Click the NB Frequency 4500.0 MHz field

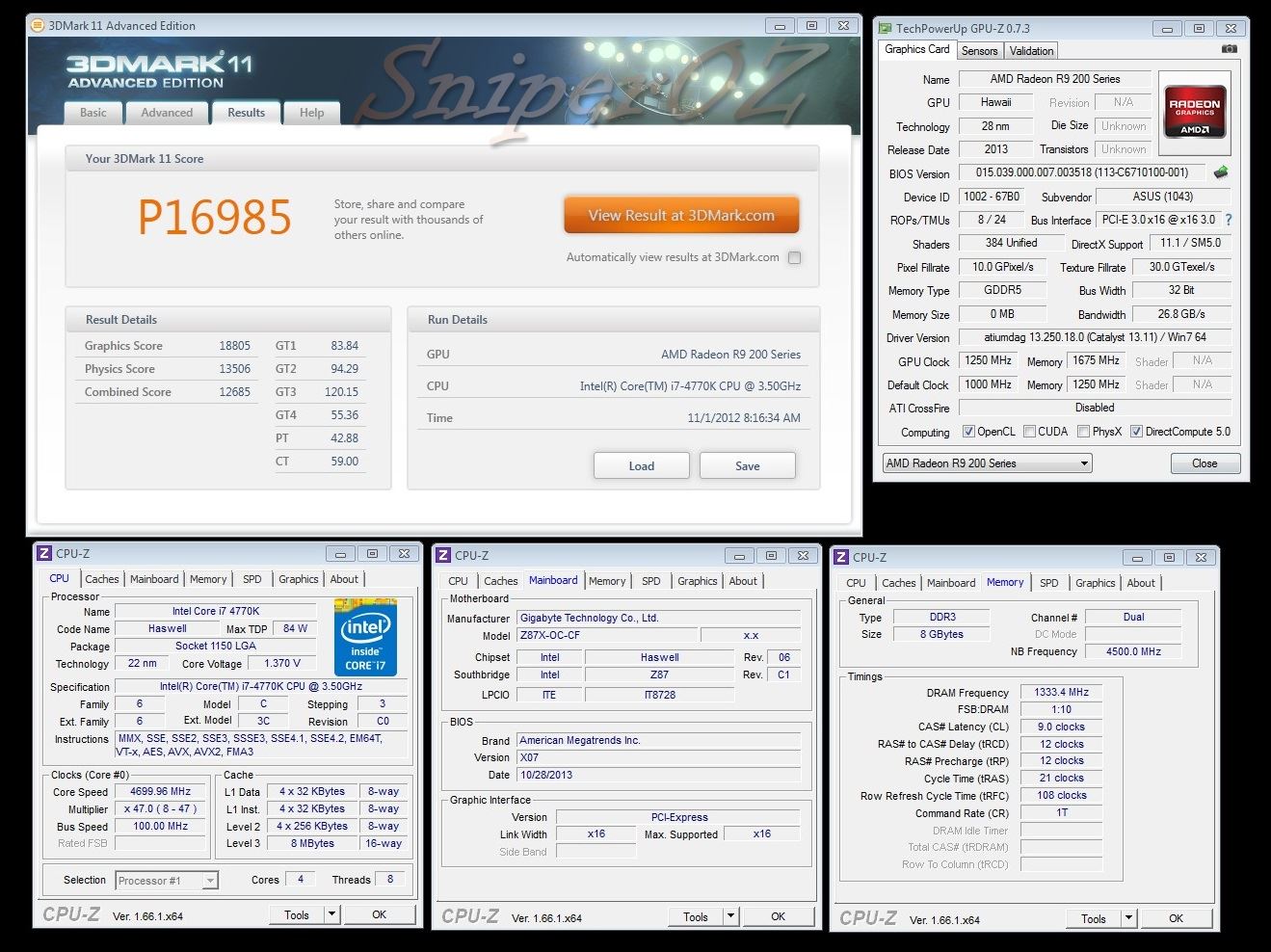pyautogui.click(x=1133, y=651)
